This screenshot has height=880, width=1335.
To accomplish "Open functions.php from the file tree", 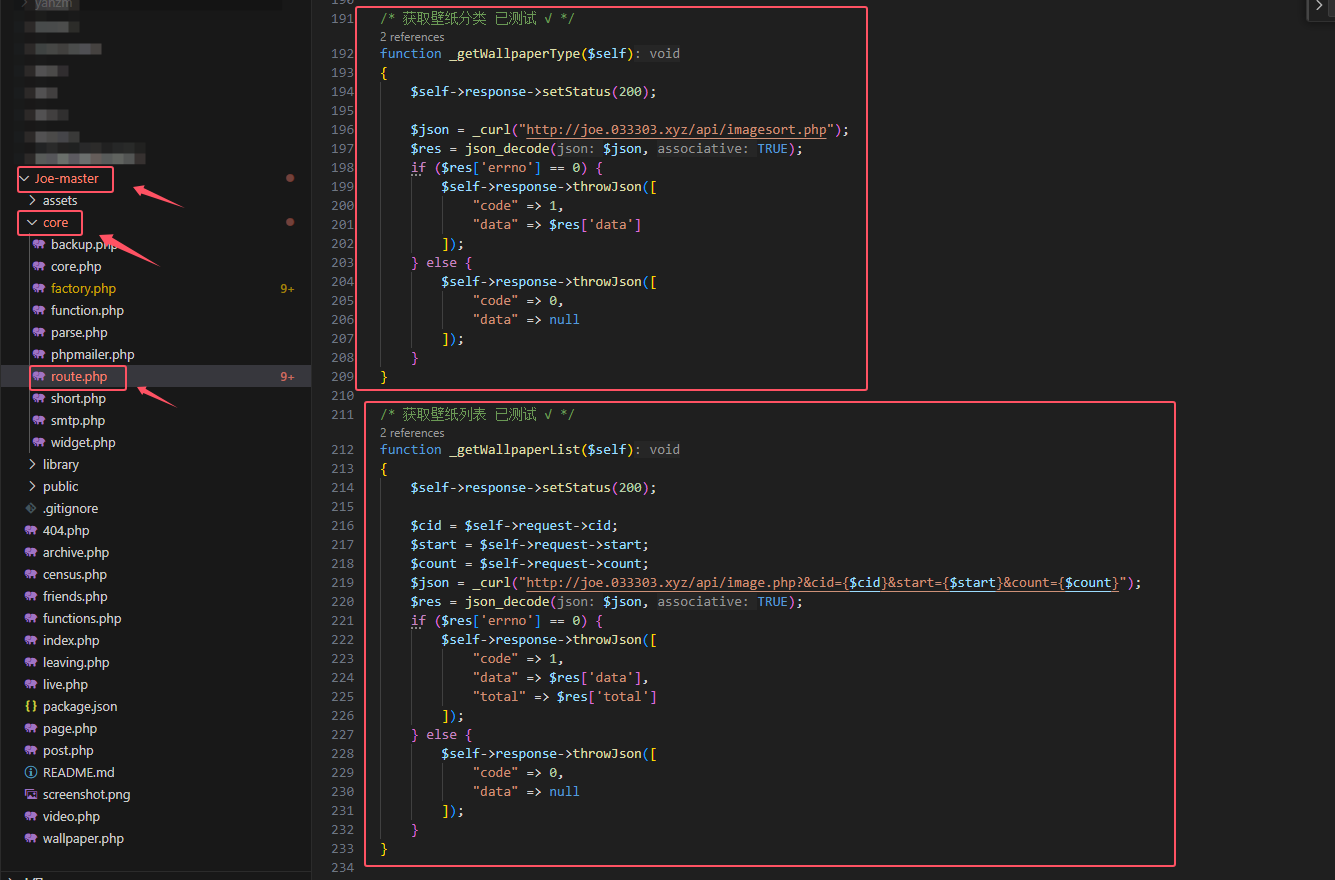I will pos(81,619).
